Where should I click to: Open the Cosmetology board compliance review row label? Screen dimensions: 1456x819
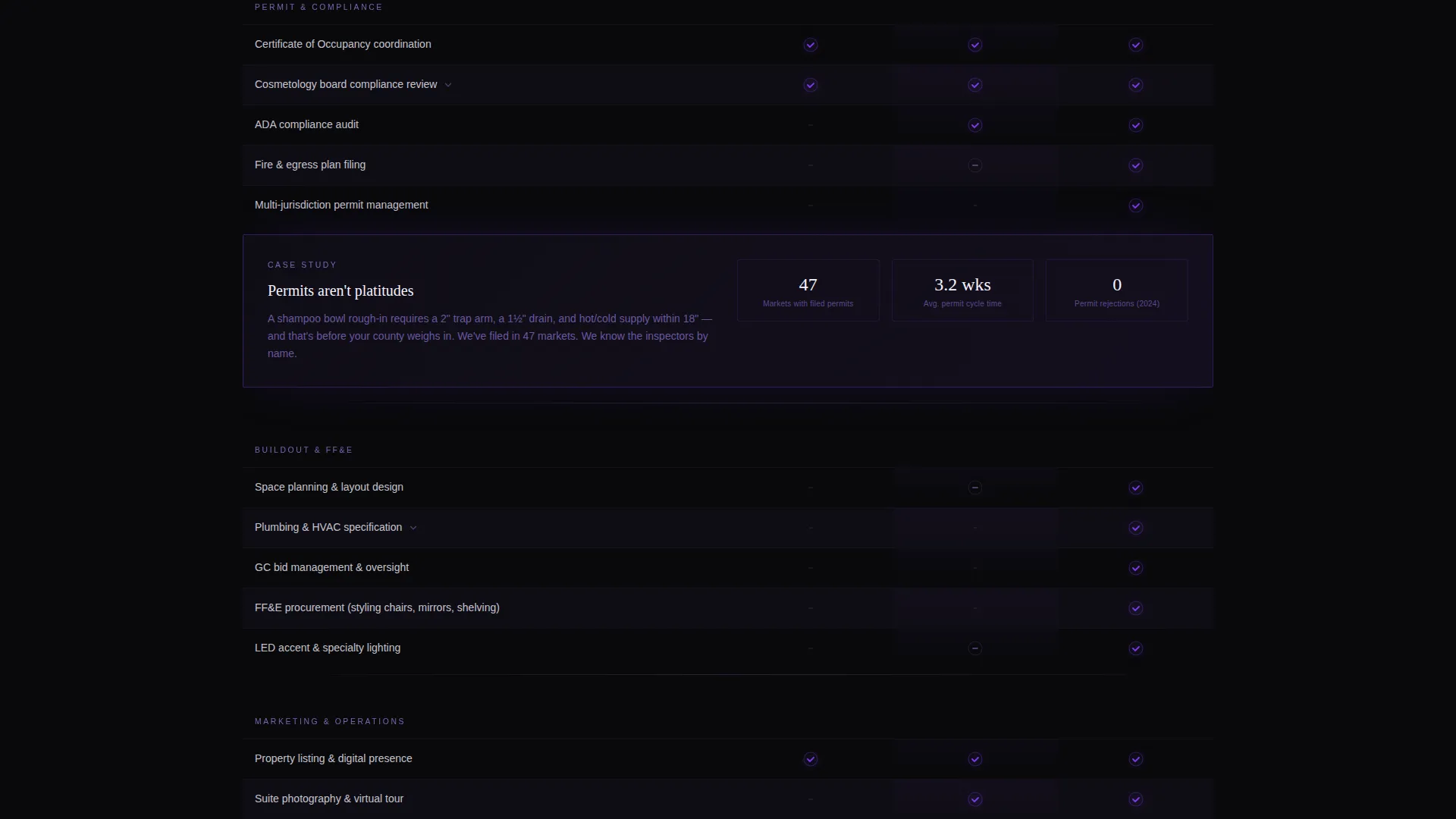pyautogui.click(x=346, y=84)
